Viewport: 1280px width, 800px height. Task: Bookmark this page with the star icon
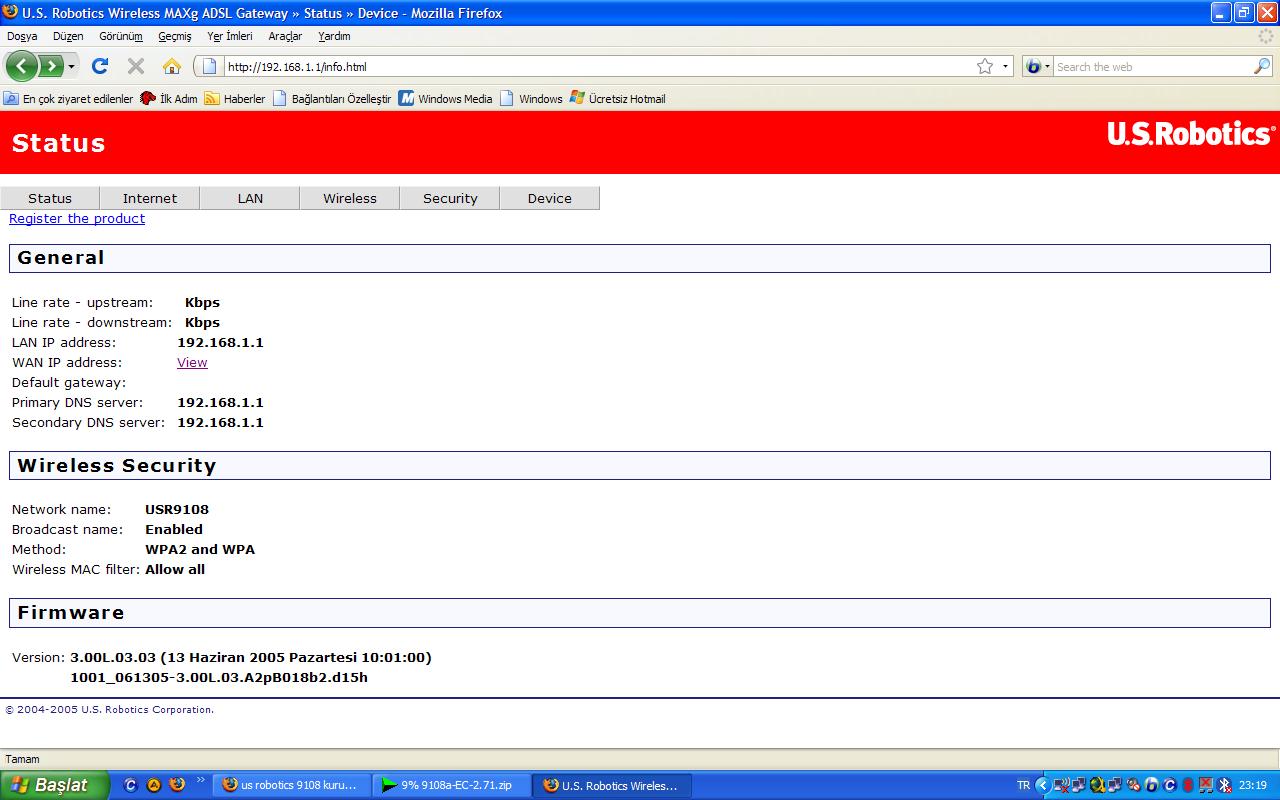pyautogui.click(x=985, y=67)
